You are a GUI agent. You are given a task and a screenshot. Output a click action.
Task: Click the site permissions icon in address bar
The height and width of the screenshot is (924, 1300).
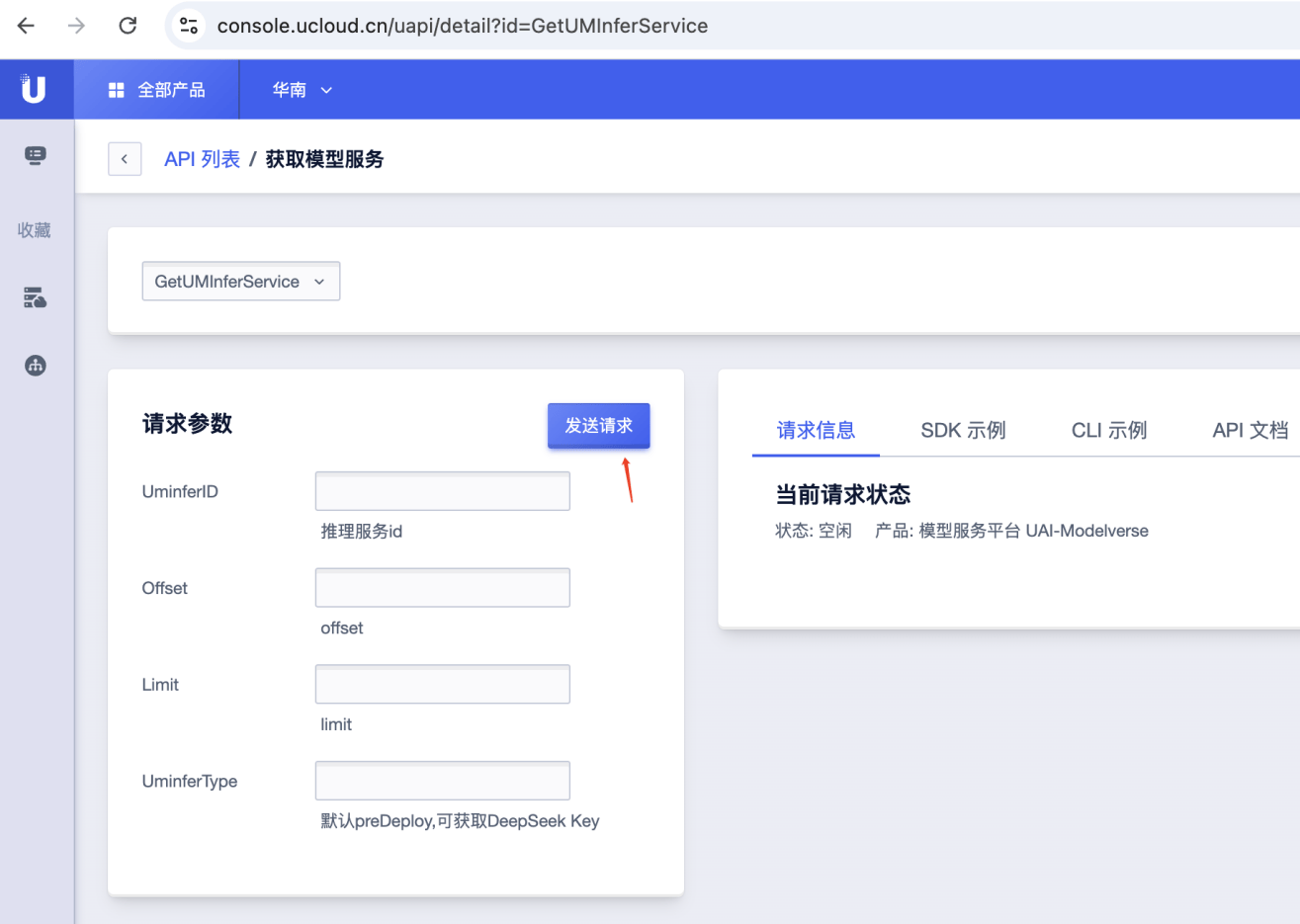tap(188, 26)
